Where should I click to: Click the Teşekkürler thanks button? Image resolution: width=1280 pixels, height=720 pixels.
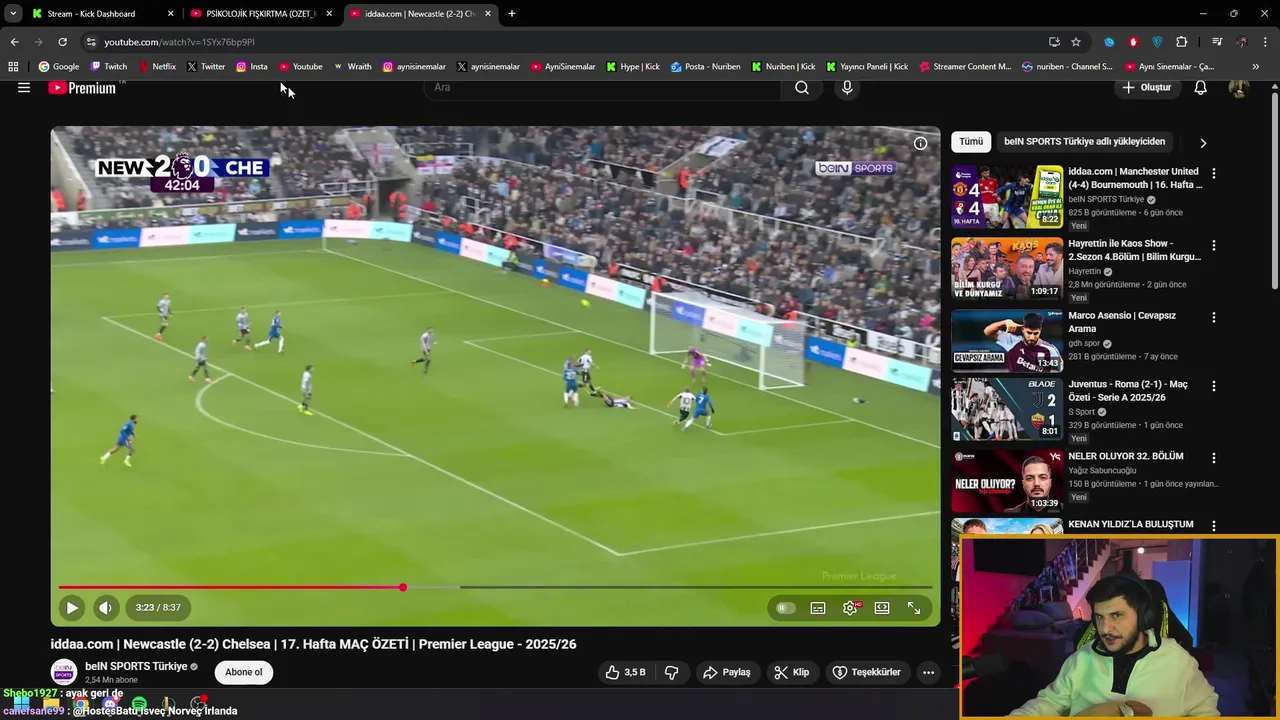click(x=867, y=672)
